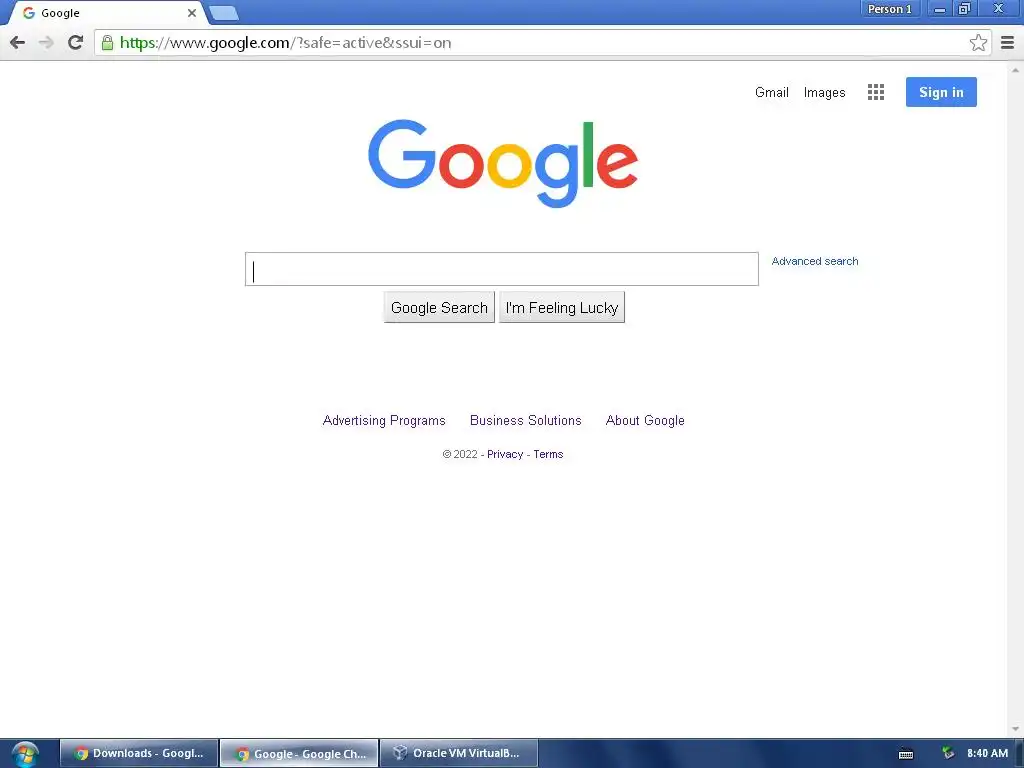Click the Google Search button
This screenshot has width=1024, height=768.
(x=439, y=308)
